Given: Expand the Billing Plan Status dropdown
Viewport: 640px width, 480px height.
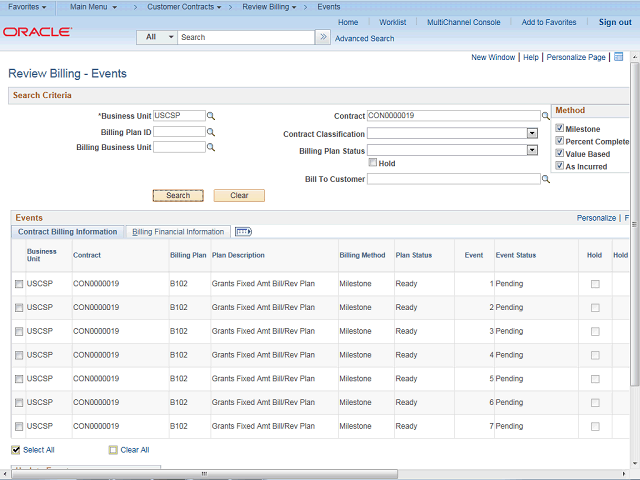Looking at the screenshot, I should [532, 150].
